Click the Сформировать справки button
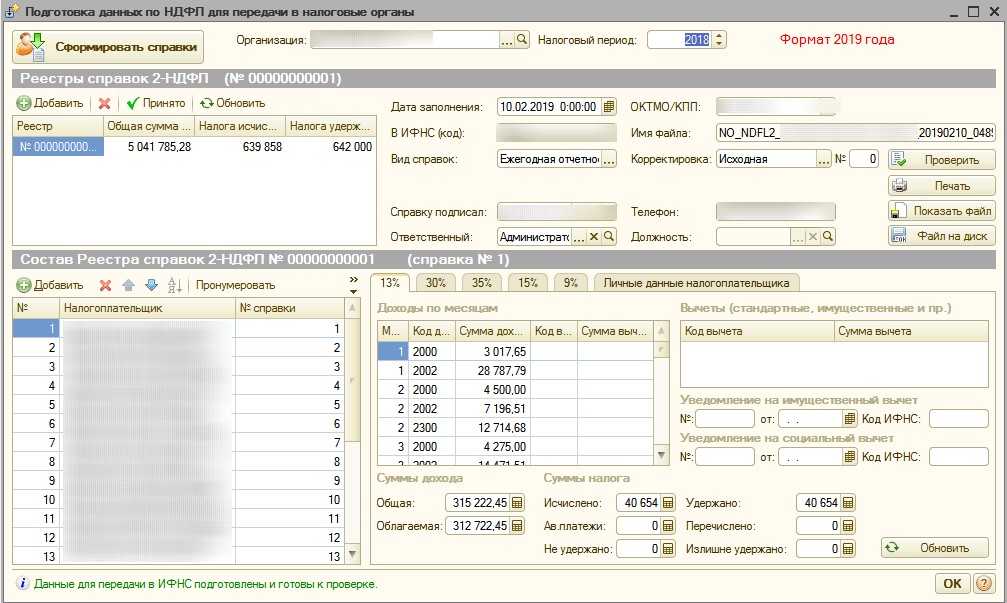 (x=107, y=46)
